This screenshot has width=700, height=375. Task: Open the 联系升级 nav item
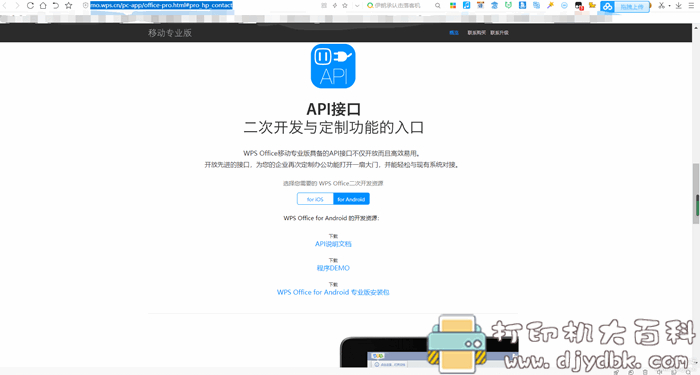tap(499, 33)
